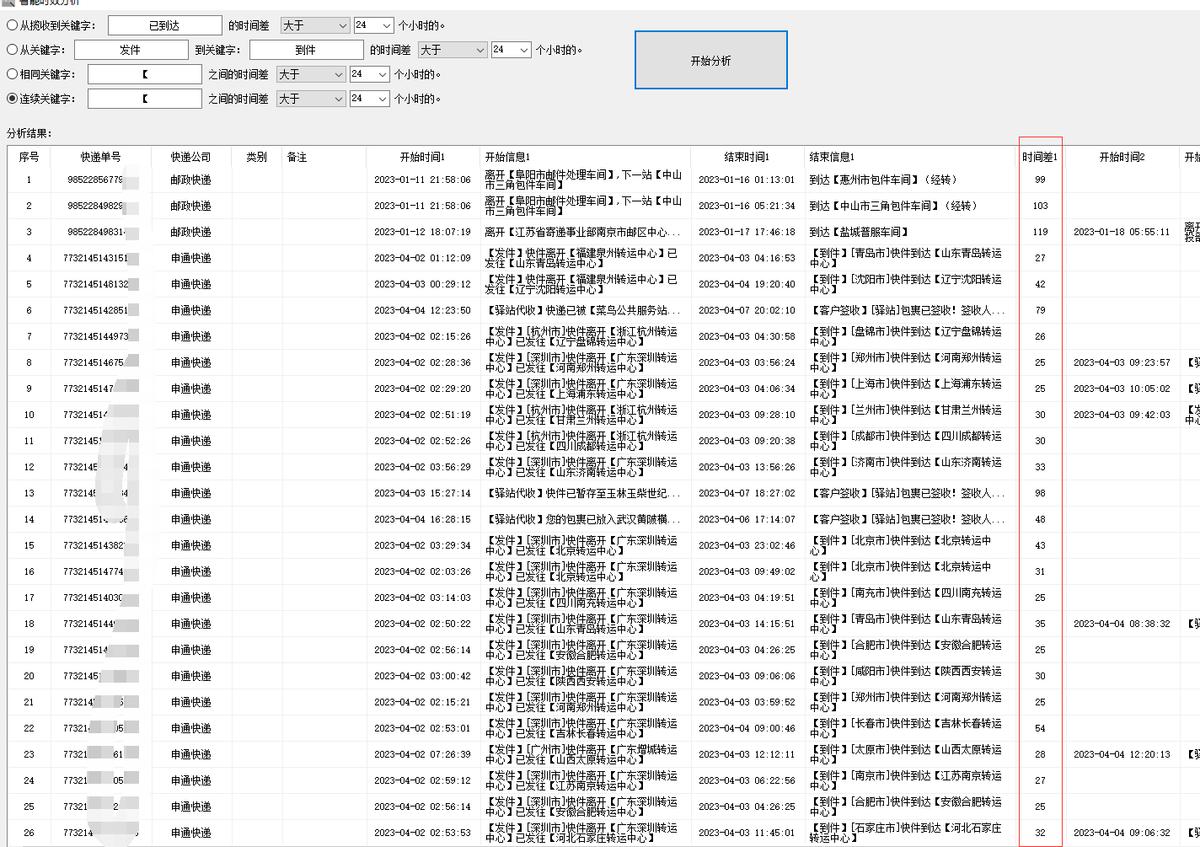Click 开始时间2 value 2023-04-04 08:38:32
The width and height of the screenshot is (1200, 847).
click(1122, 624)
